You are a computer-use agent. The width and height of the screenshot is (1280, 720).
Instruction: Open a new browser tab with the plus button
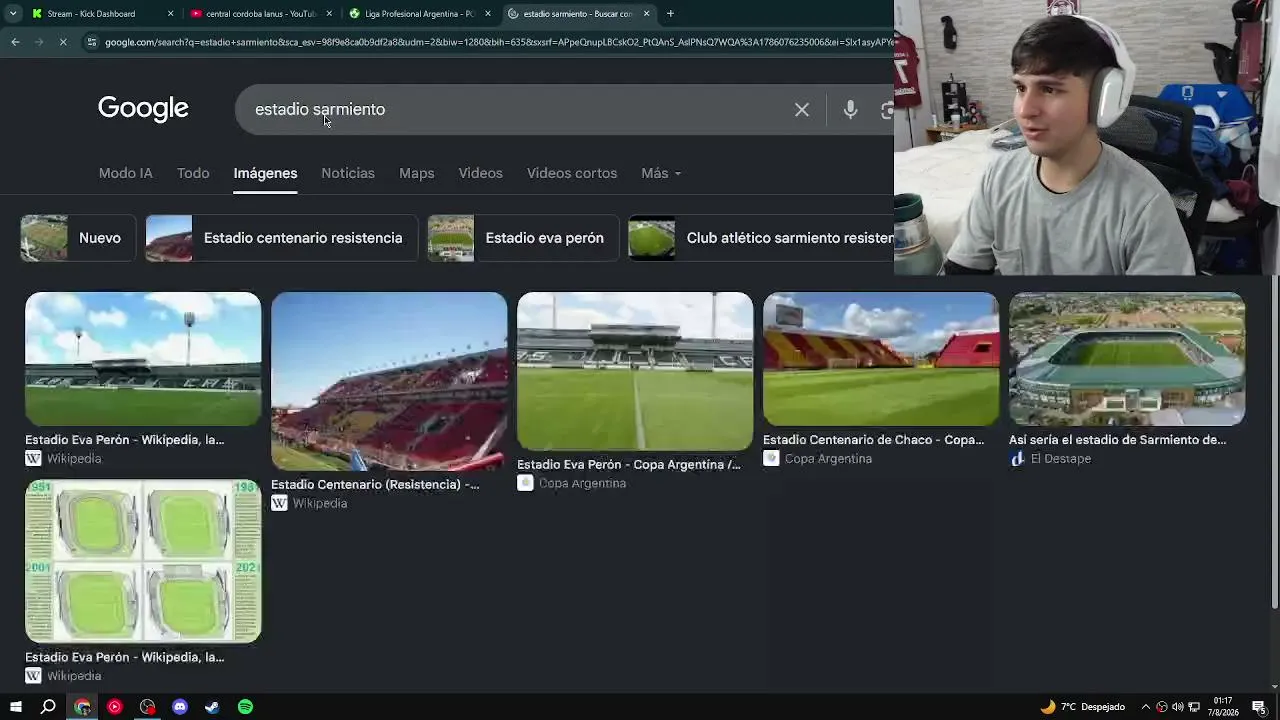click(670, 13)
